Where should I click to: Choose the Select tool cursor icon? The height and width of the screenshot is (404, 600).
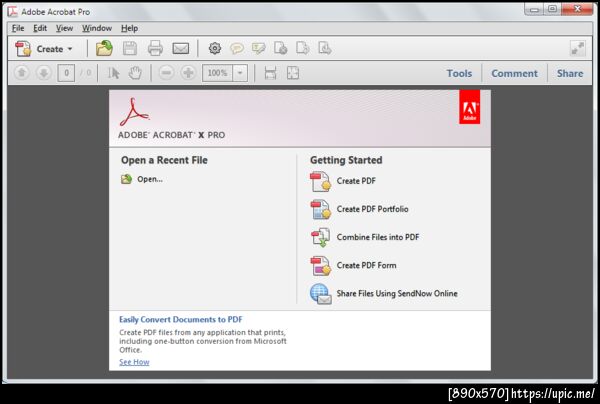point(113,73)
